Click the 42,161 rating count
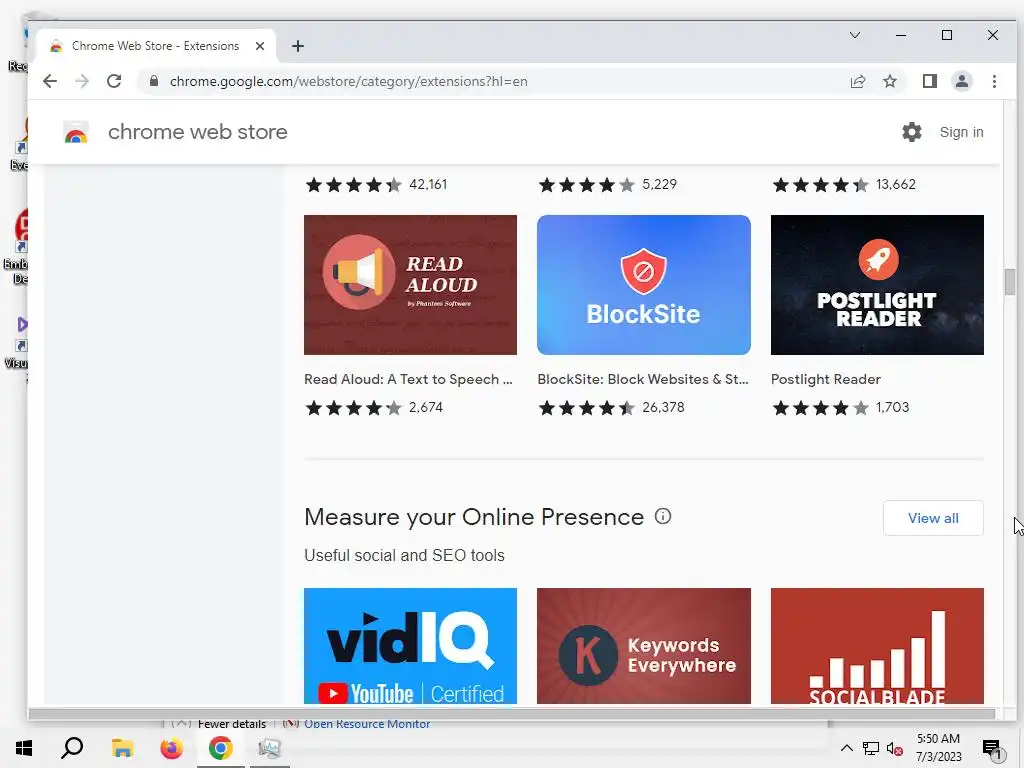 428,184
